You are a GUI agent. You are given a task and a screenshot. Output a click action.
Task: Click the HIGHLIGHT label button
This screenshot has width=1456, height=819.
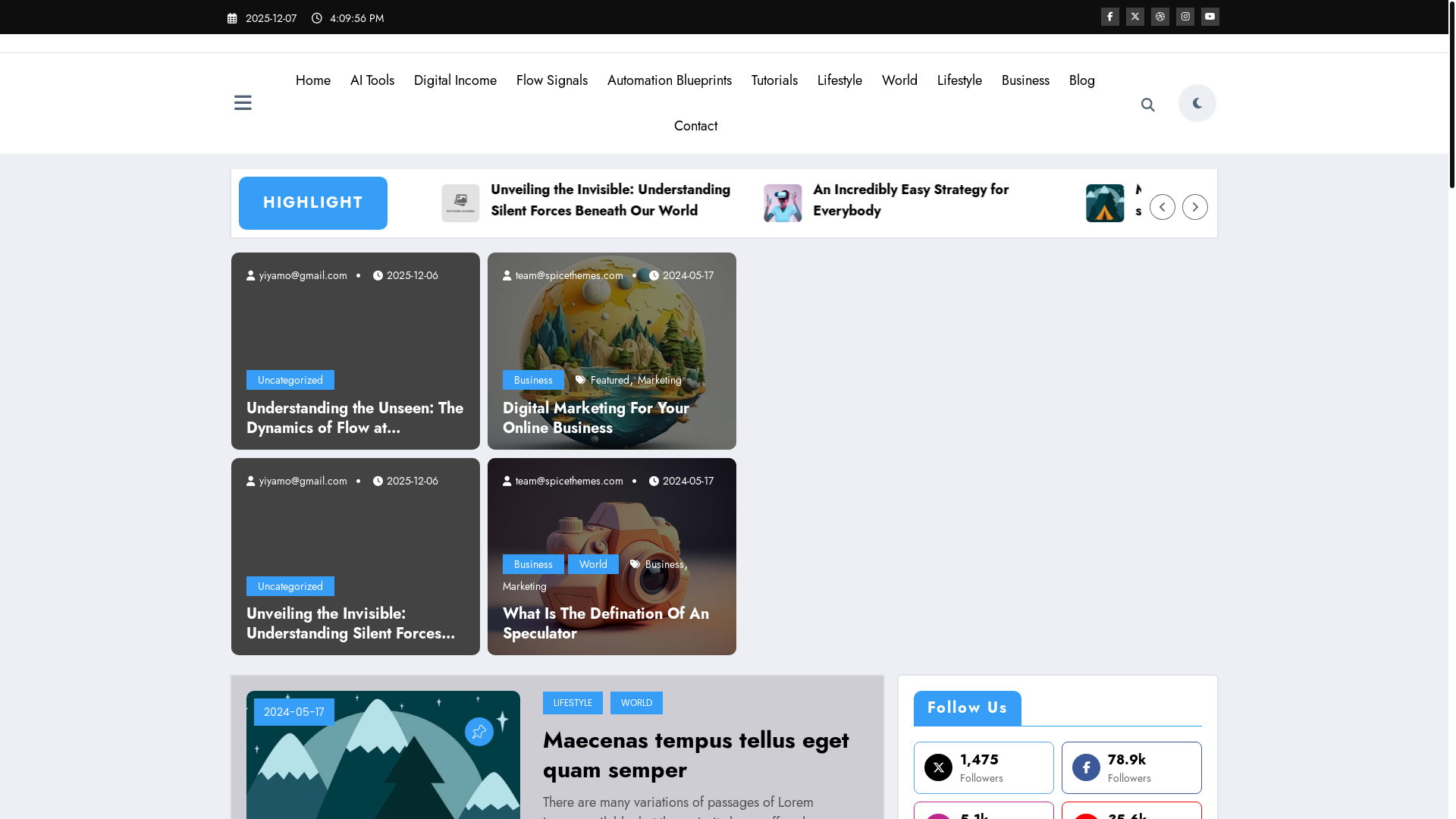[312, 203]
